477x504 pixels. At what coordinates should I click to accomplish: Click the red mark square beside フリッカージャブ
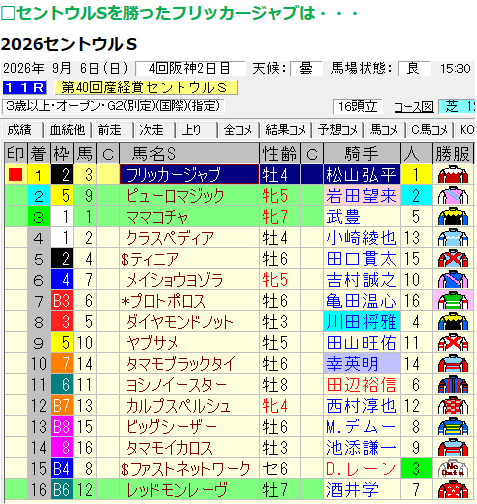[x=16, y=174]
